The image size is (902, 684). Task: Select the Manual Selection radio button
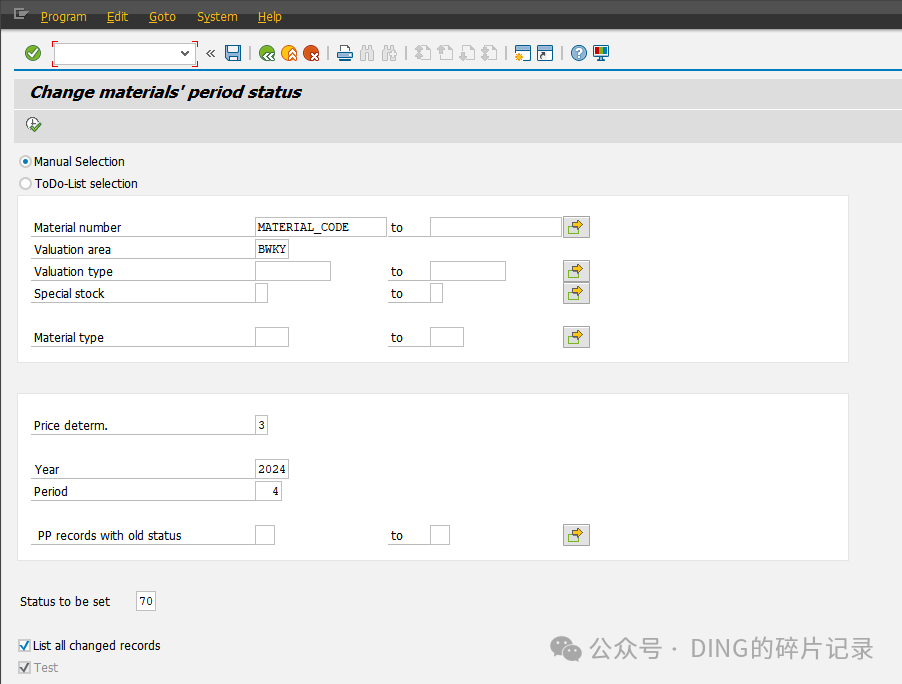pyautogui.click(x=25, y=162)
